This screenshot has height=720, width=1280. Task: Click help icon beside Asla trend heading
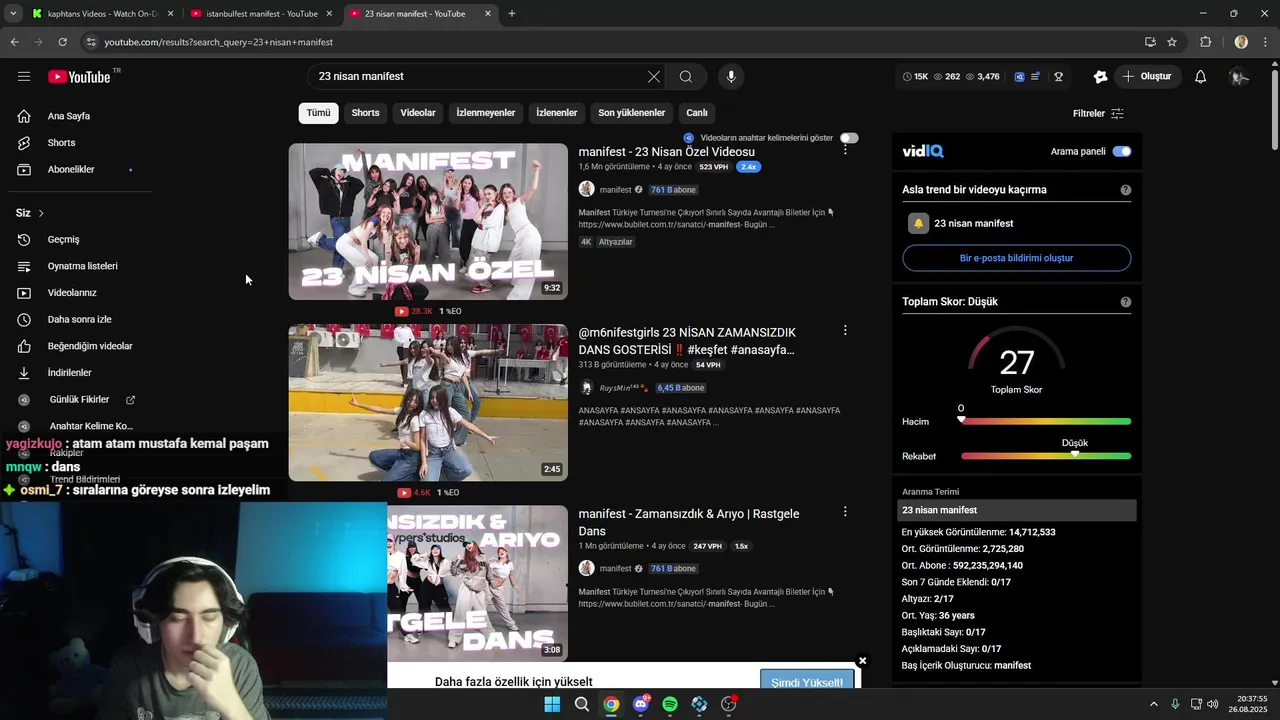[1126, 190]
